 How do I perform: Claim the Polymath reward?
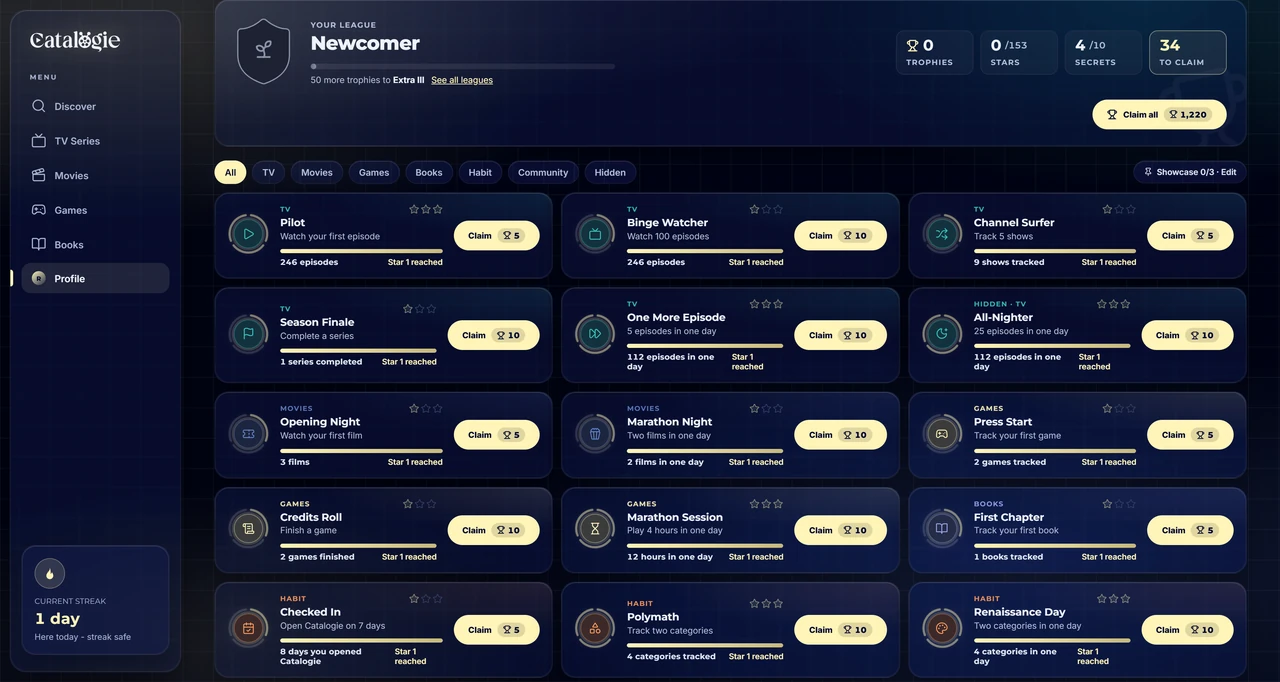(840, 629)
